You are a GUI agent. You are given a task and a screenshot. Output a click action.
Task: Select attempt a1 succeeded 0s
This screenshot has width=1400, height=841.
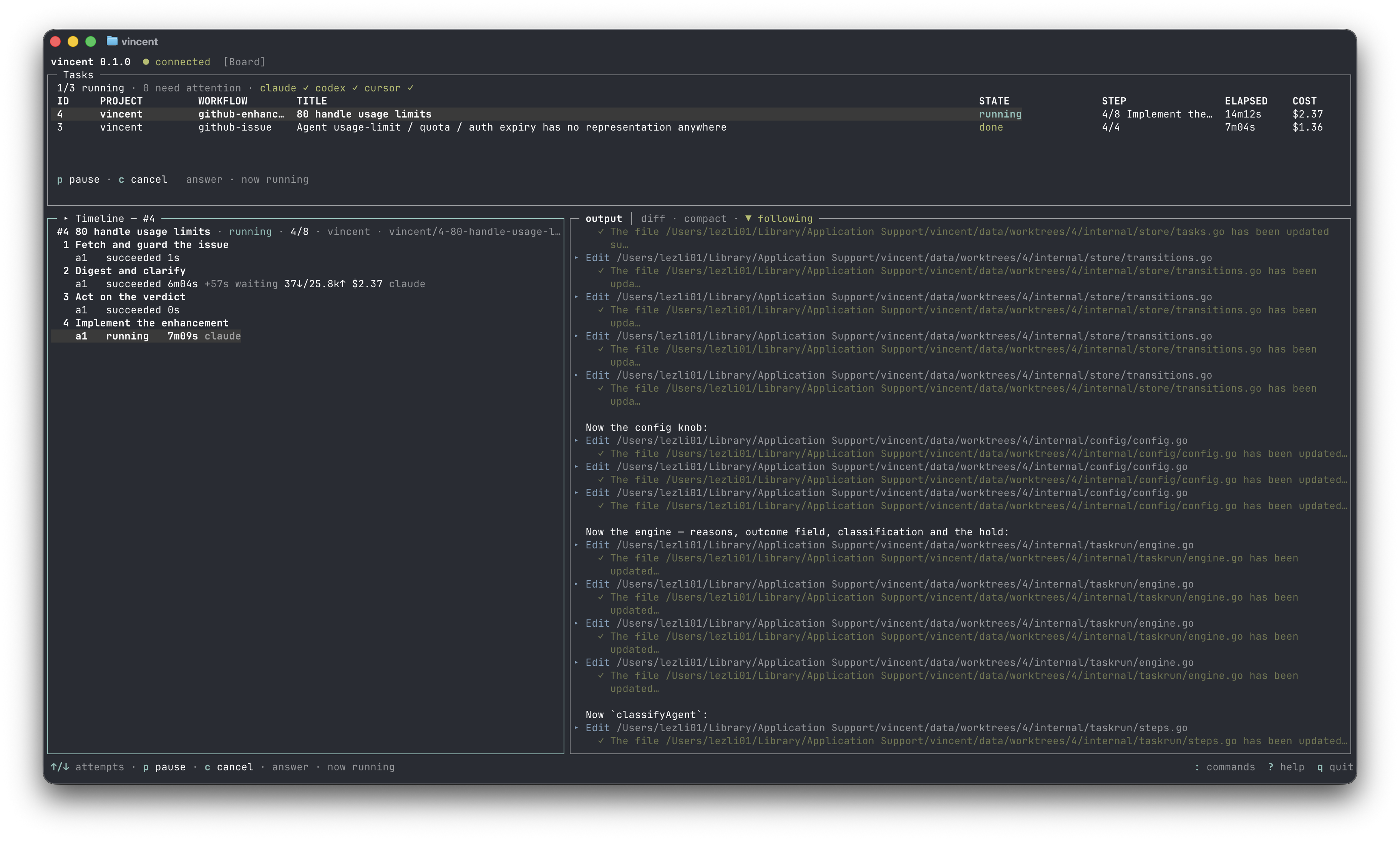click(128, 310)
